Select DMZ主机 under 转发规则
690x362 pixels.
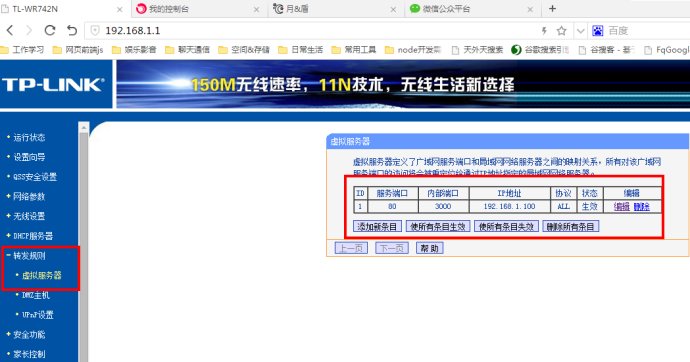(36, 295)
